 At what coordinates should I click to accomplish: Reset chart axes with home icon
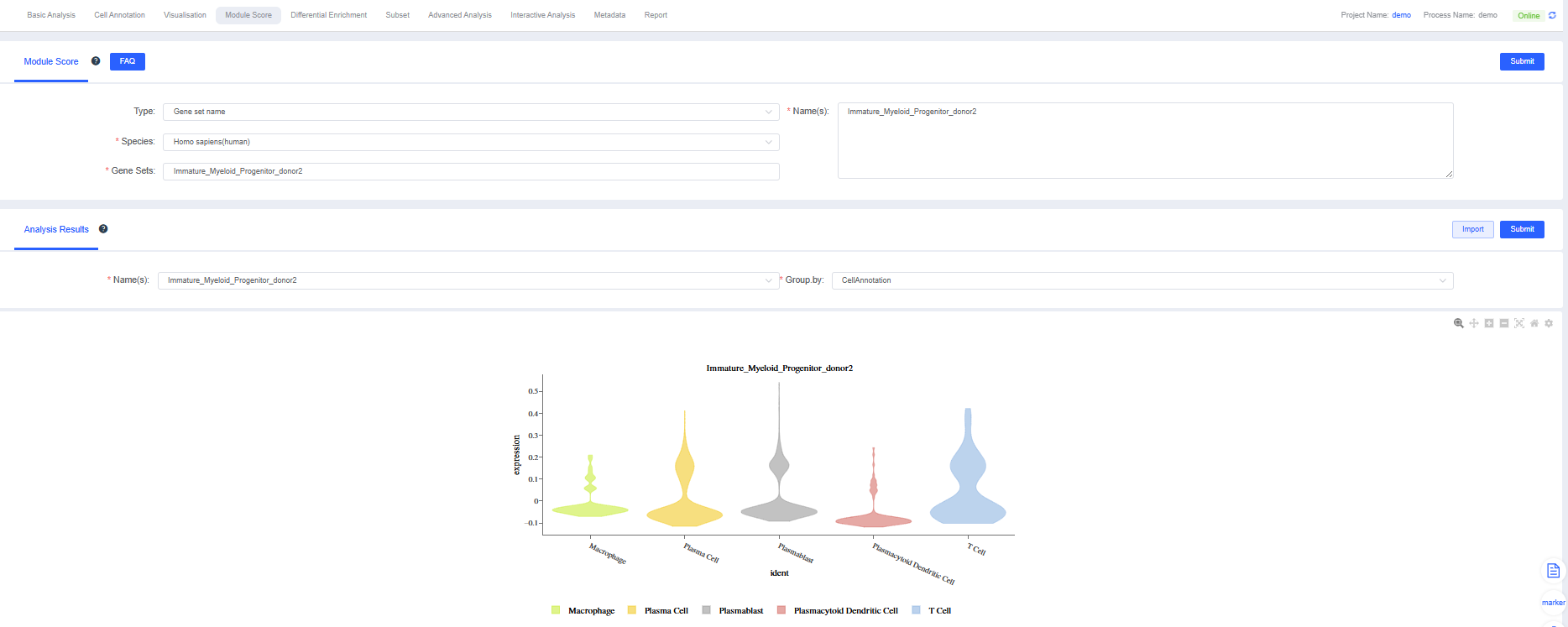(x=1534, y=323)
